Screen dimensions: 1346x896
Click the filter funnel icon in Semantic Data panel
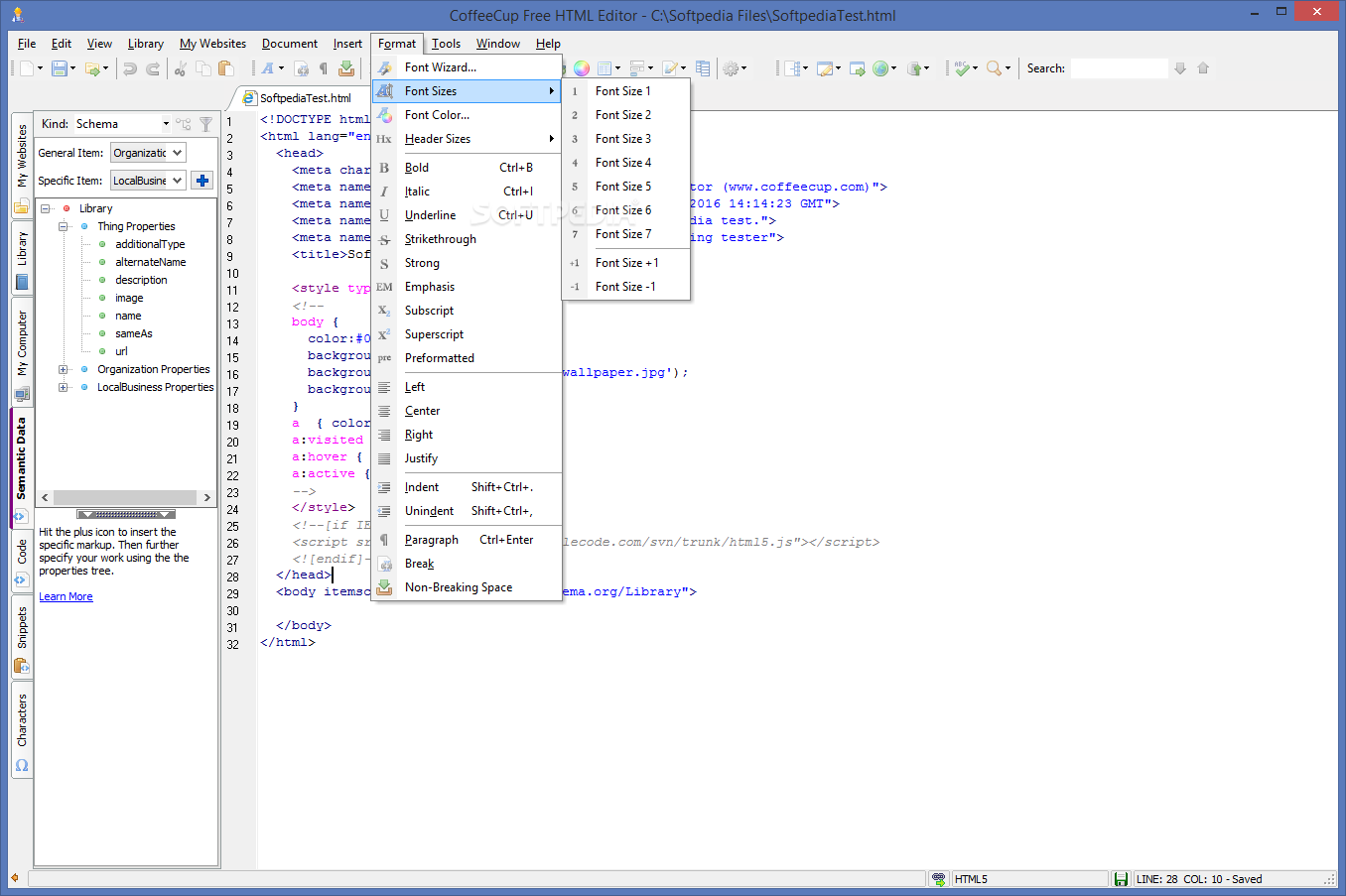click(x=205, y=124)
